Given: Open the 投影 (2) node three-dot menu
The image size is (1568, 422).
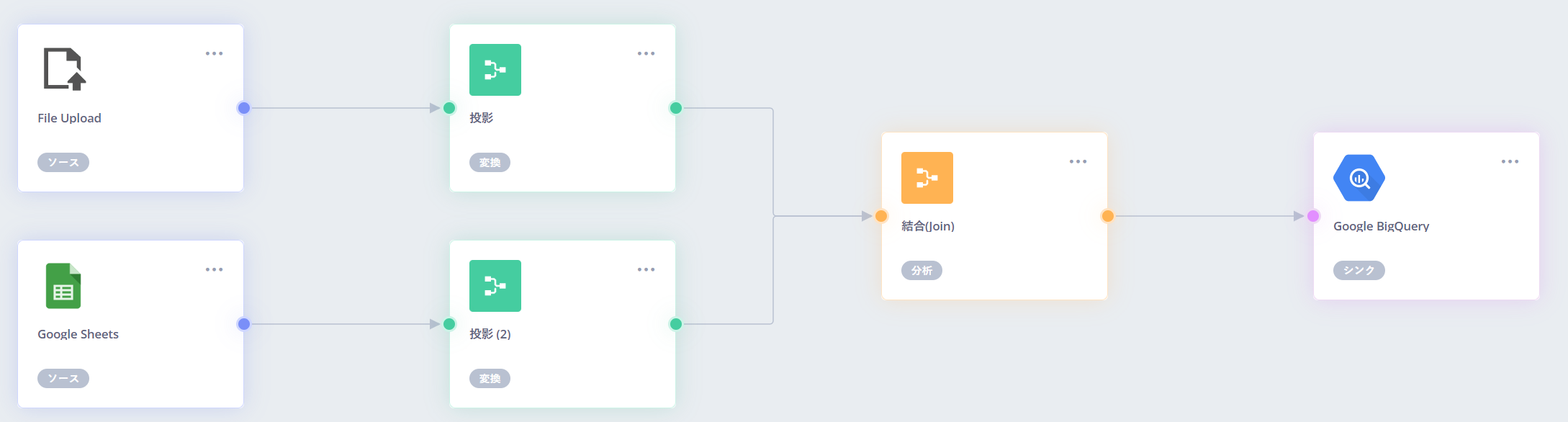Looking at the screenshot, I should tap(646, 270).
